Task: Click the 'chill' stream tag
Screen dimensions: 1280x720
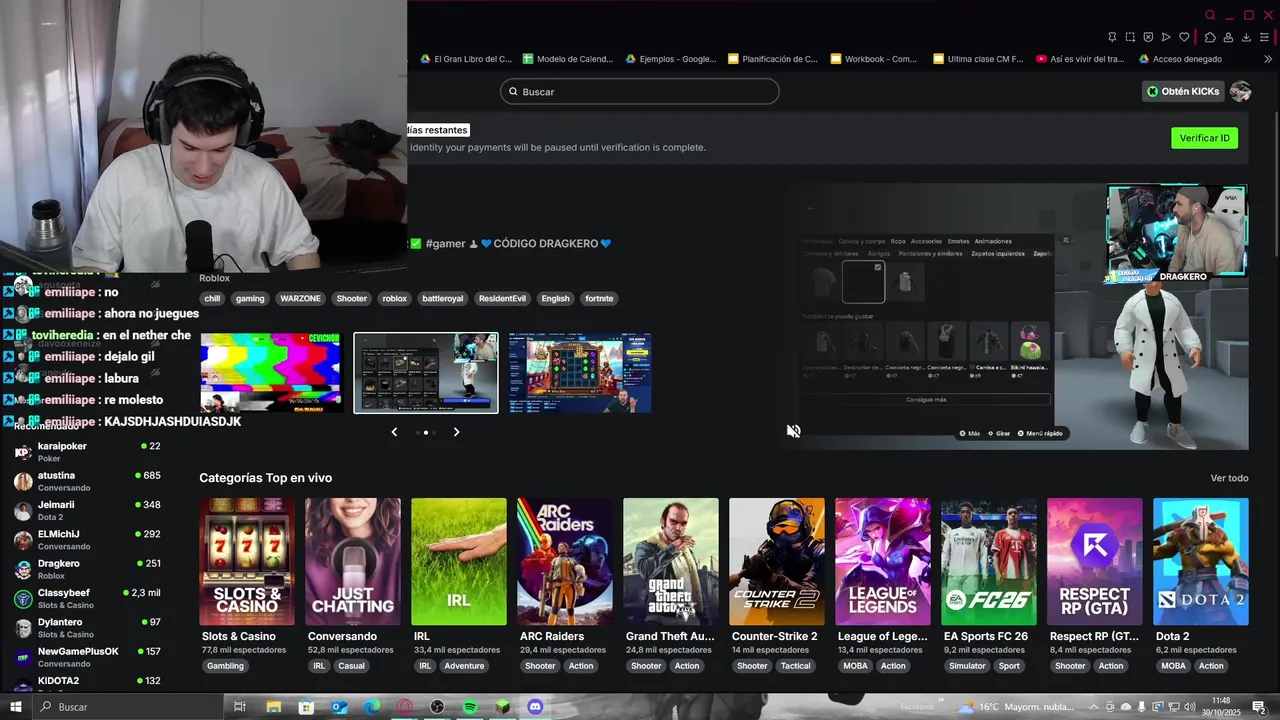Action: 212,298
